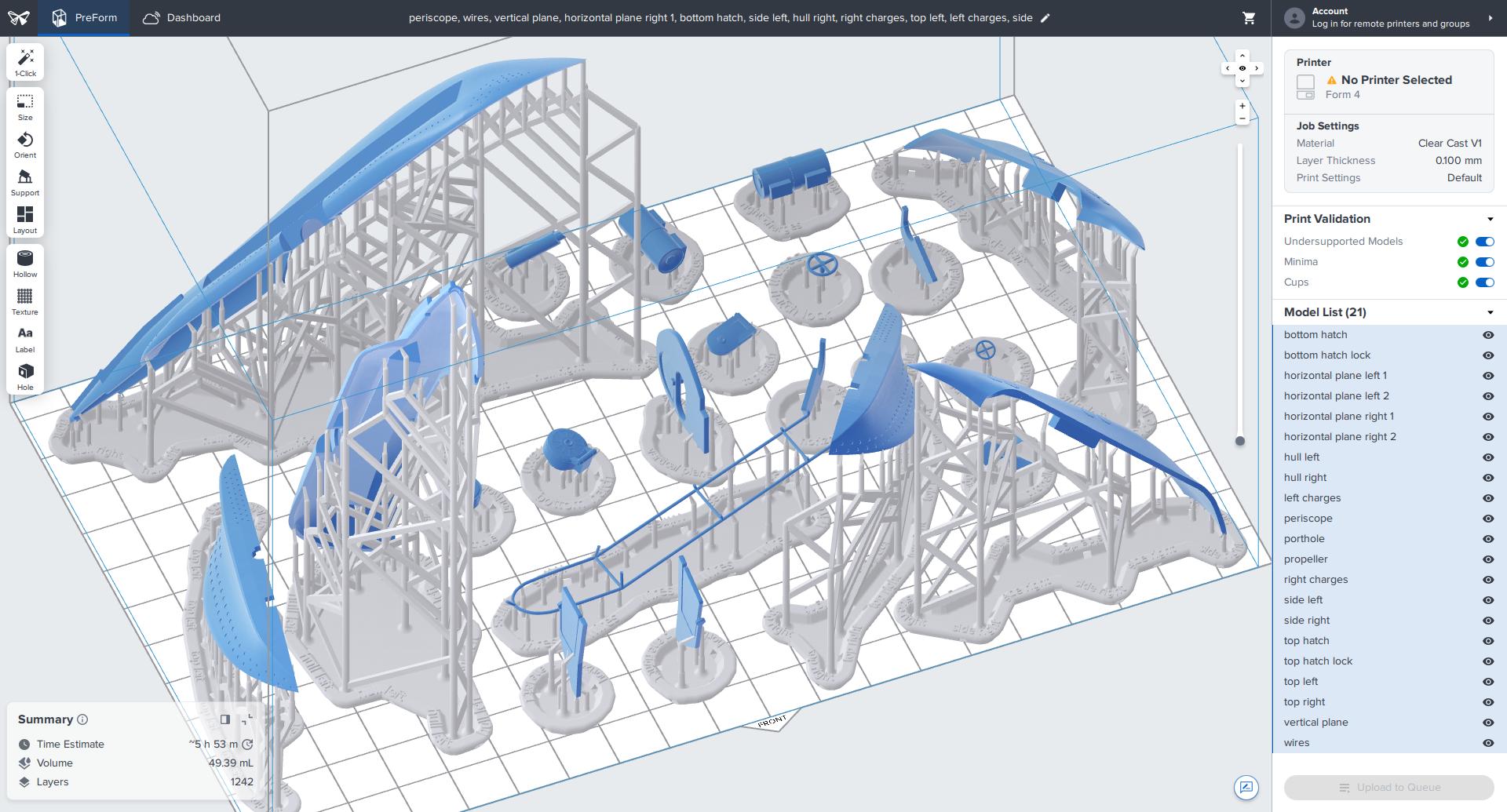Open the shopping cart

(1249, 18)
